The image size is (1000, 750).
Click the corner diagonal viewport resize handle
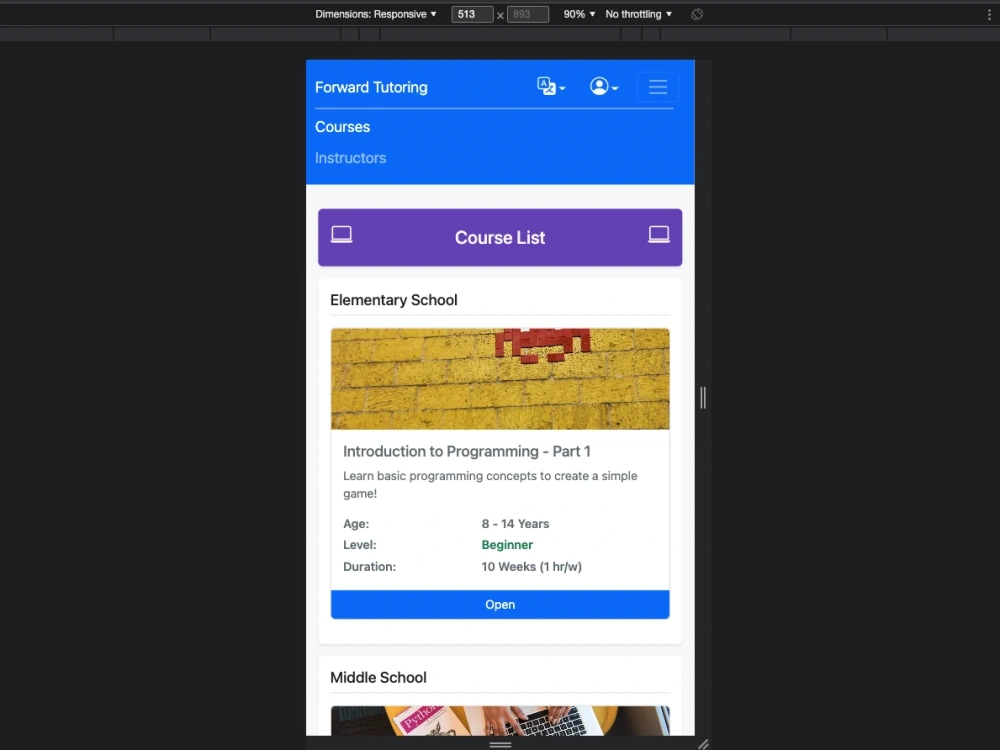[x=703, y=744]
